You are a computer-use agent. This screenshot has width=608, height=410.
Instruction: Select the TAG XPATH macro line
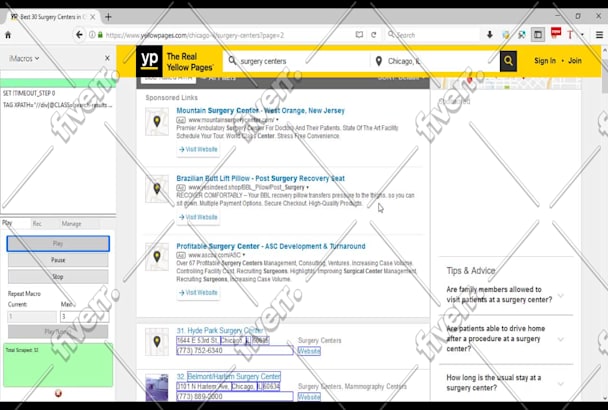coord(57,105)
